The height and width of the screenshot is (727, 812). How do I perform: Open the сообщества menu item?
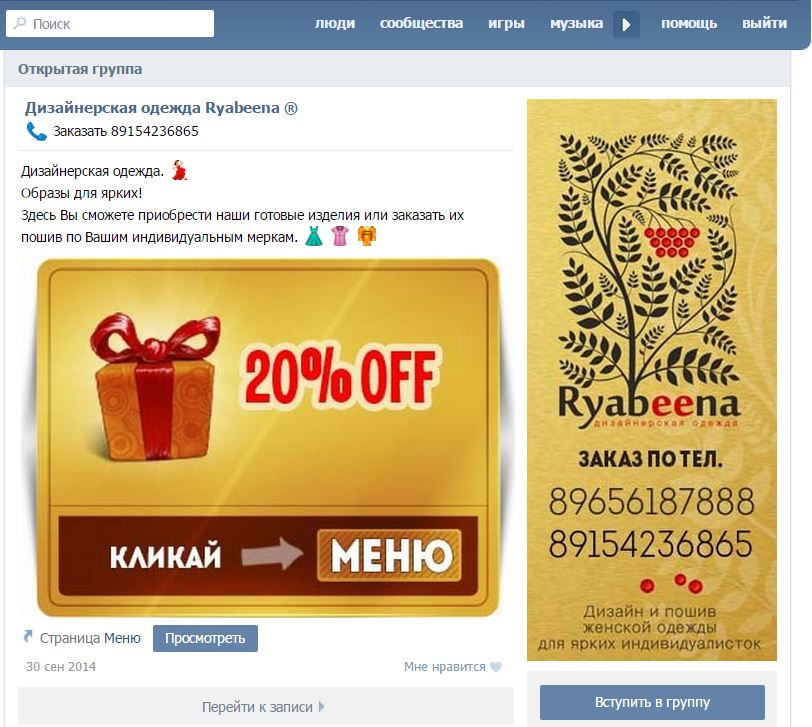[422, 23]
